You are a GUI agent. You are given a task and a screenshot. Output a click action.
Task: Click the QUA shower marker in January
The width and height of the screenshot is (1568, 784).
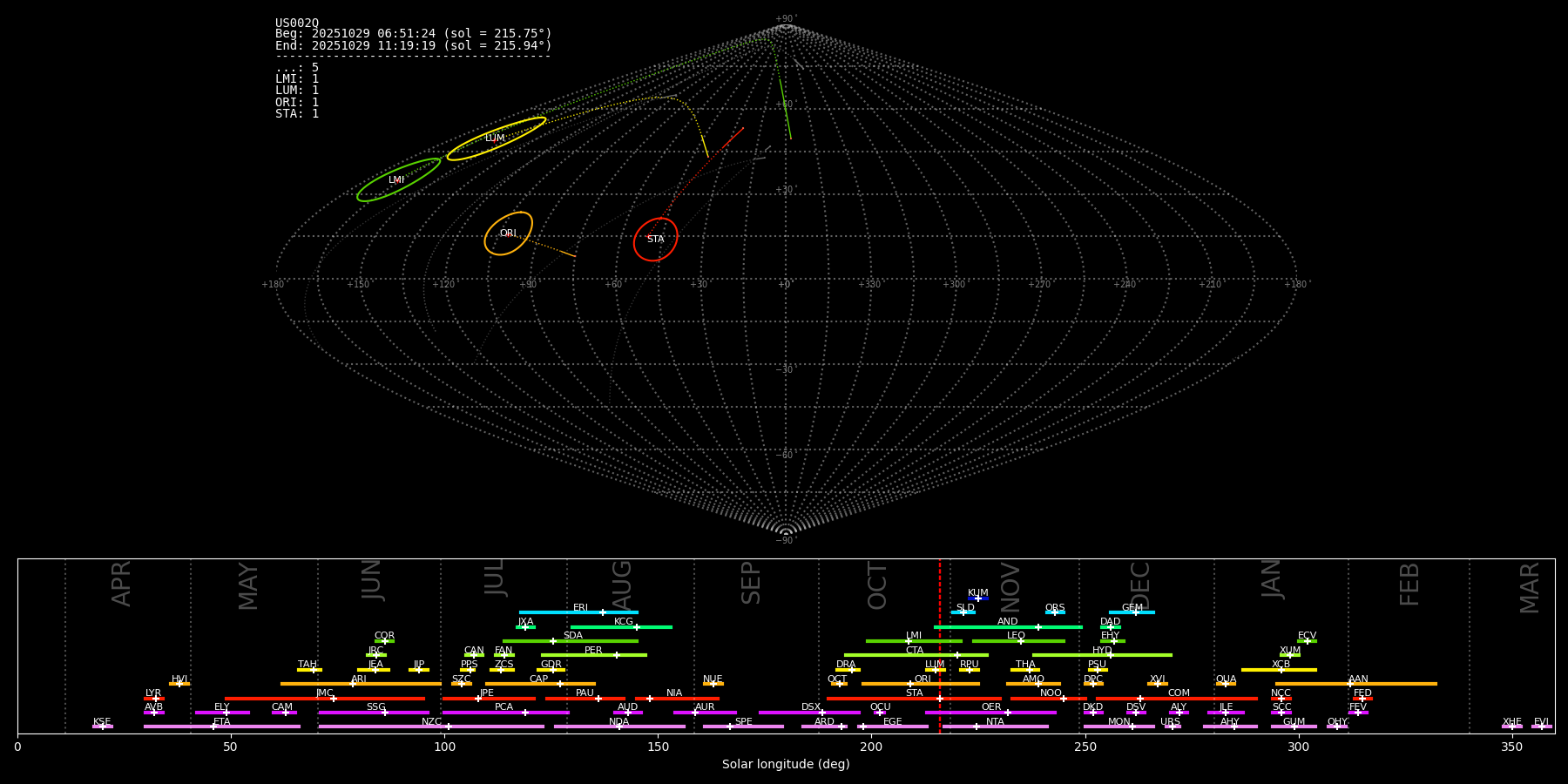[x=1226, y=684]
